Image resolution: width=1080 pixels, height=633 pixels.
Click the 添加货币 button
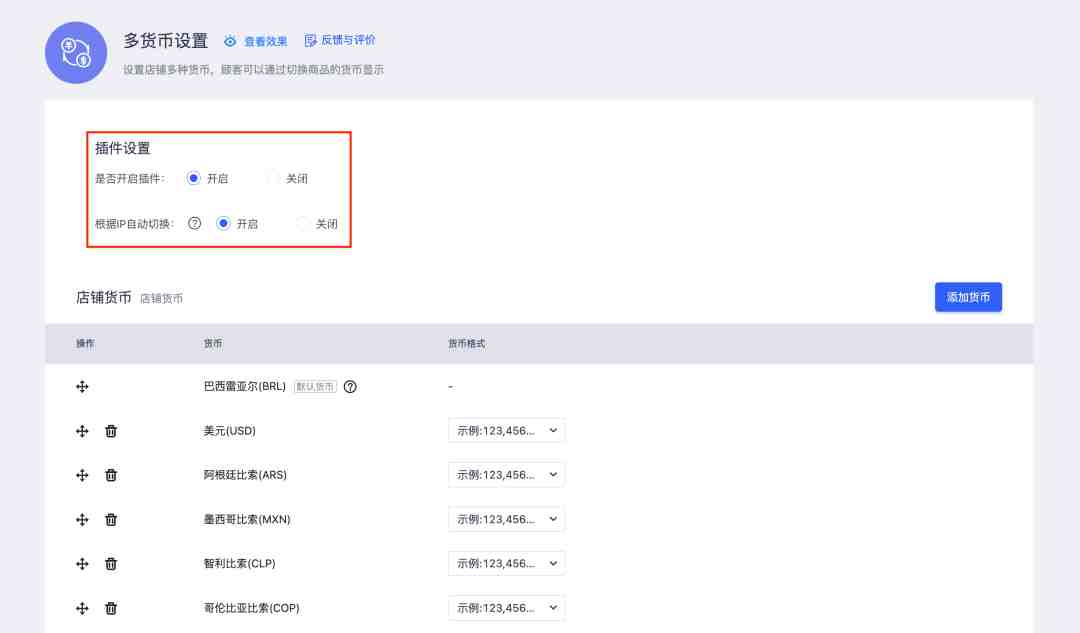(968, 297)
